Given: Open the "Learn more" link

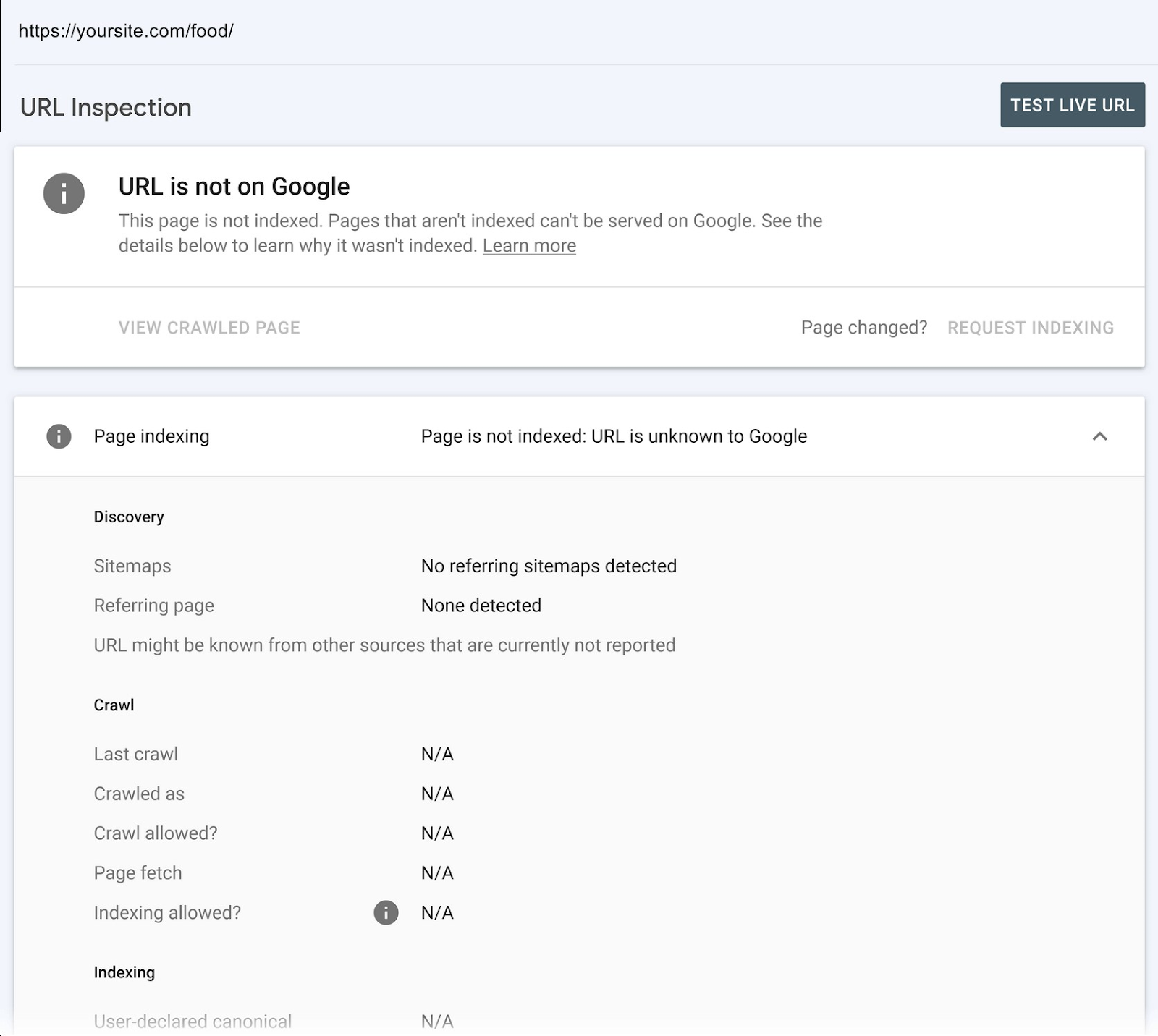Looking at the screenshot, I should pyautogui.click(x=530, y=246).
